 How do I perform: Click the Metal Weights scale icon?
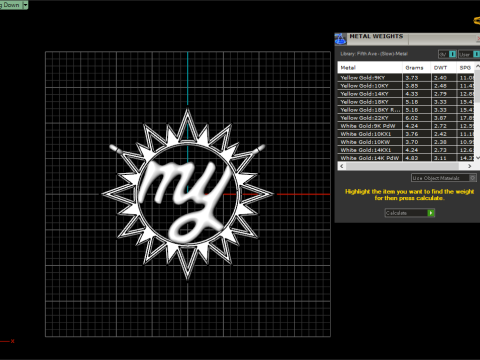click(x=340, y=39)
